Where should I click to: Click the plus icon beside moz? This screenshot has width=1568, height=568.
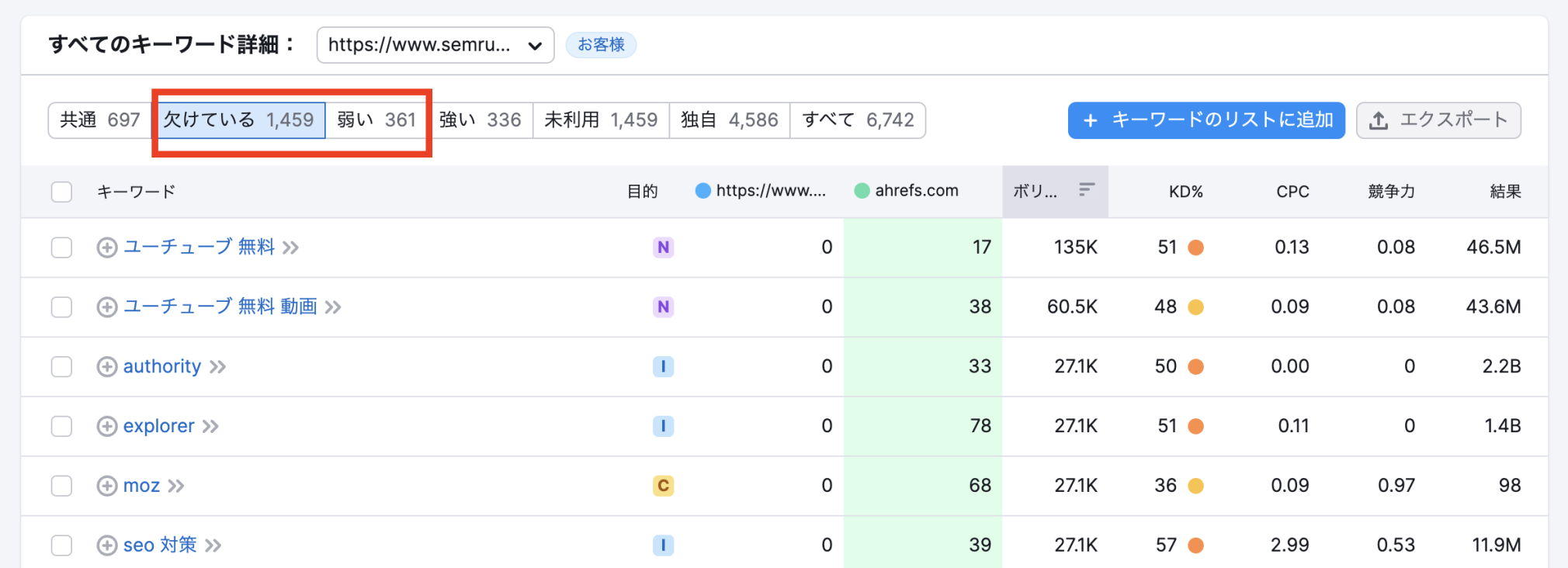tap(107, 486)
